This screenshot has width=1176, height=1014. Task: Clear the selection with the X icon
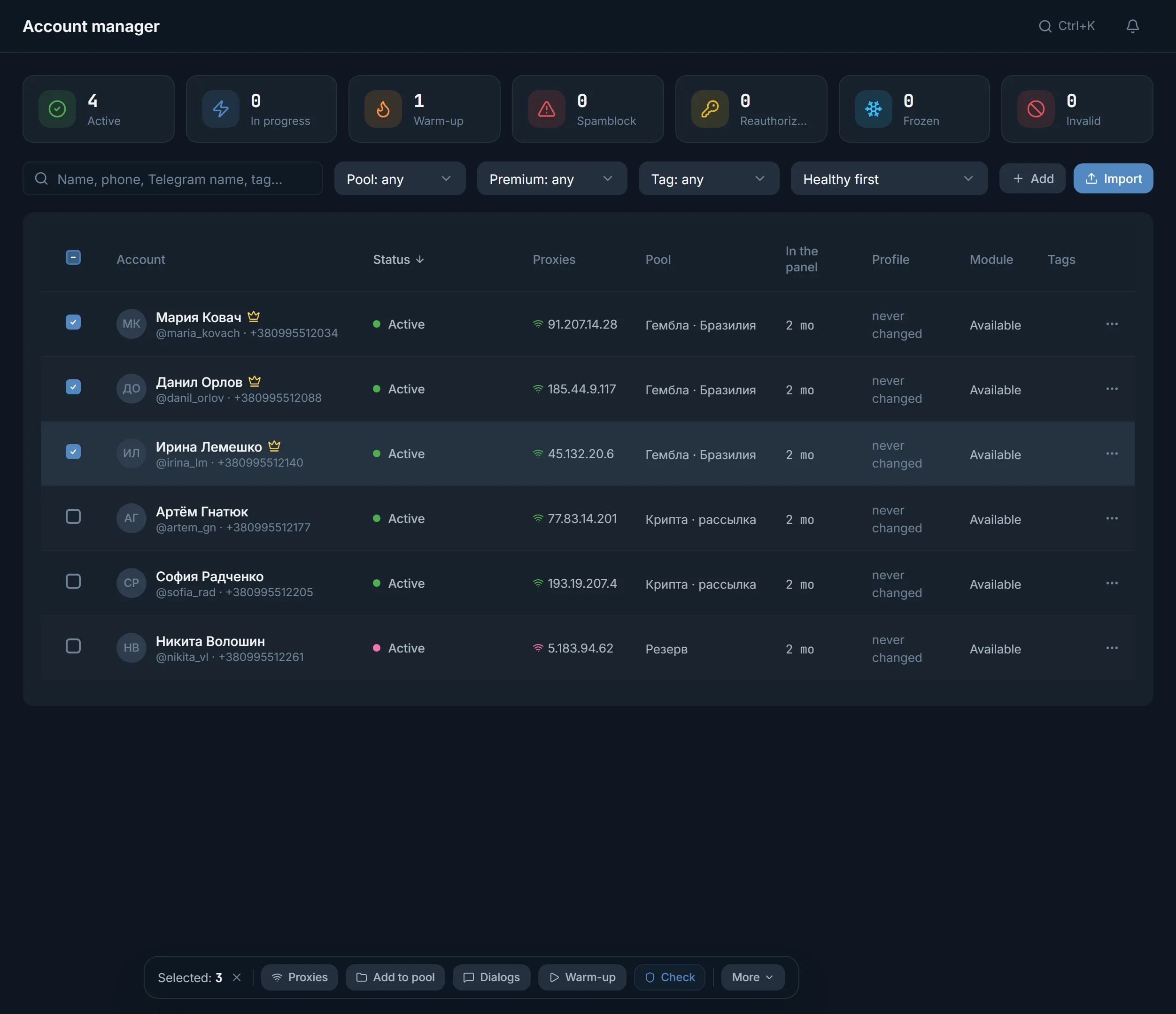(237, 977)
